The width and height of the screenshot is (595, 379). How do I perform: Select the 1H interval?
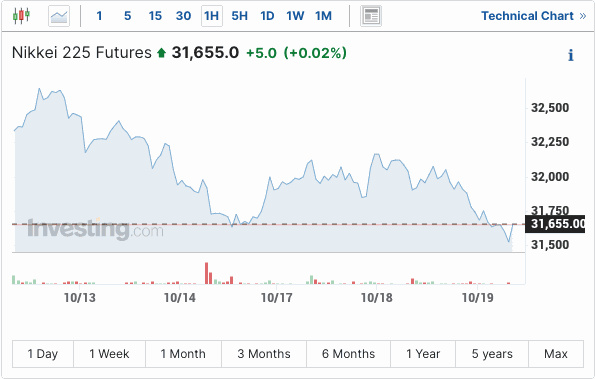[211, 16]
